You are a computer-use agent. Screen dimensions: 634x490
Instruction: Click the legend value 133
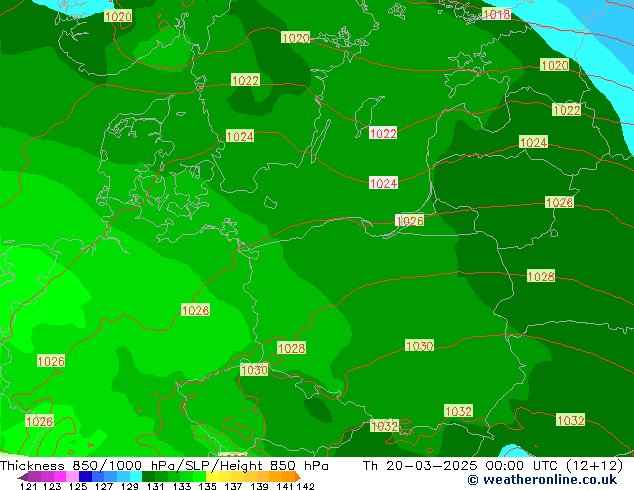coord(182,486)
